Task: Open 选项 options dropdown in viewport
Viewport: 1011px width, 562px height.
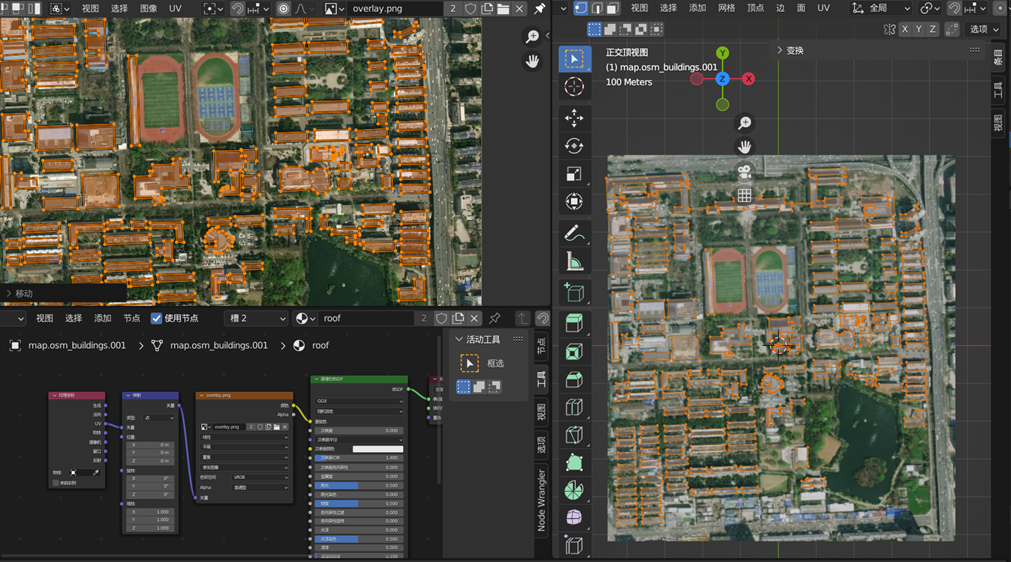Action: [x=984, y=29]
